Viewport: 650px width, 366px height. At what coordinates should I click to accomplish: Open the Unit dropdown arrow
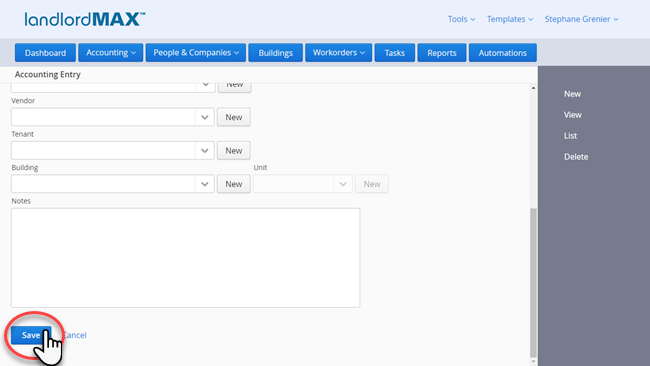(x=343, y=184)
